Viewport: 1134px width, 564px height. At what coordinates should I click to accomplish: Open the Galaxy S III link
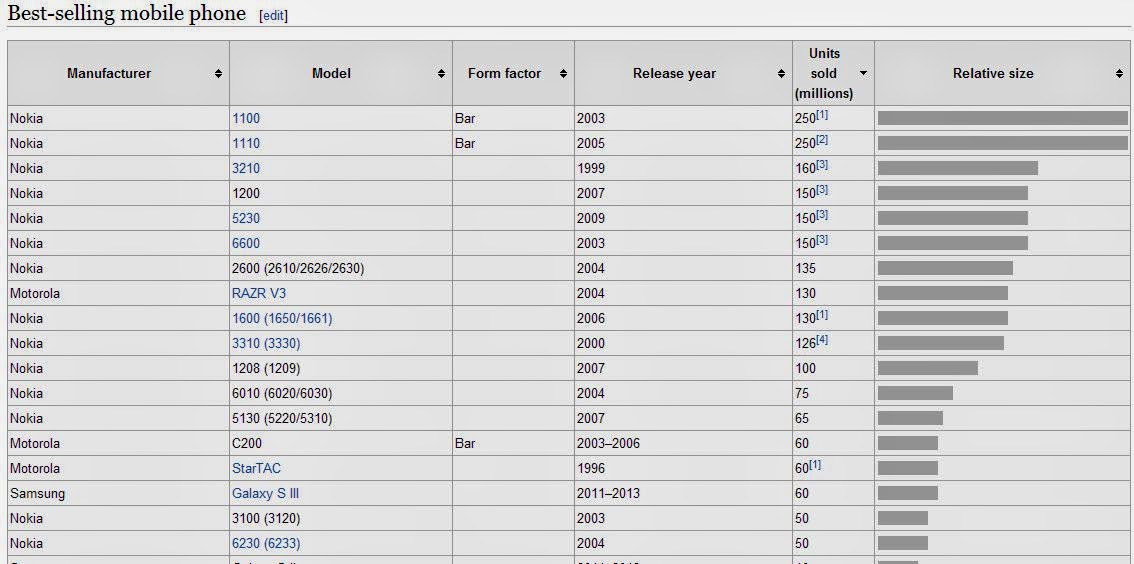[x=265, y=493]
